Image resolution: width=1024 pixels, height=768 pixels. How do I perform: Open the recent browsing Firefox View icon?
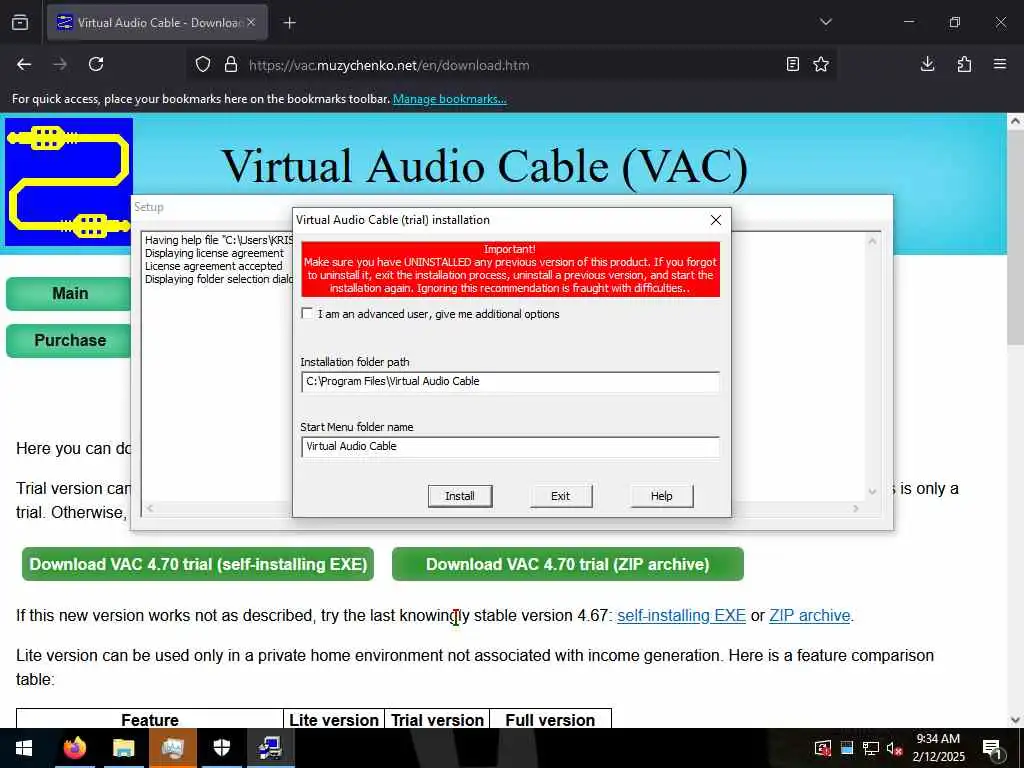coord(20,22)
